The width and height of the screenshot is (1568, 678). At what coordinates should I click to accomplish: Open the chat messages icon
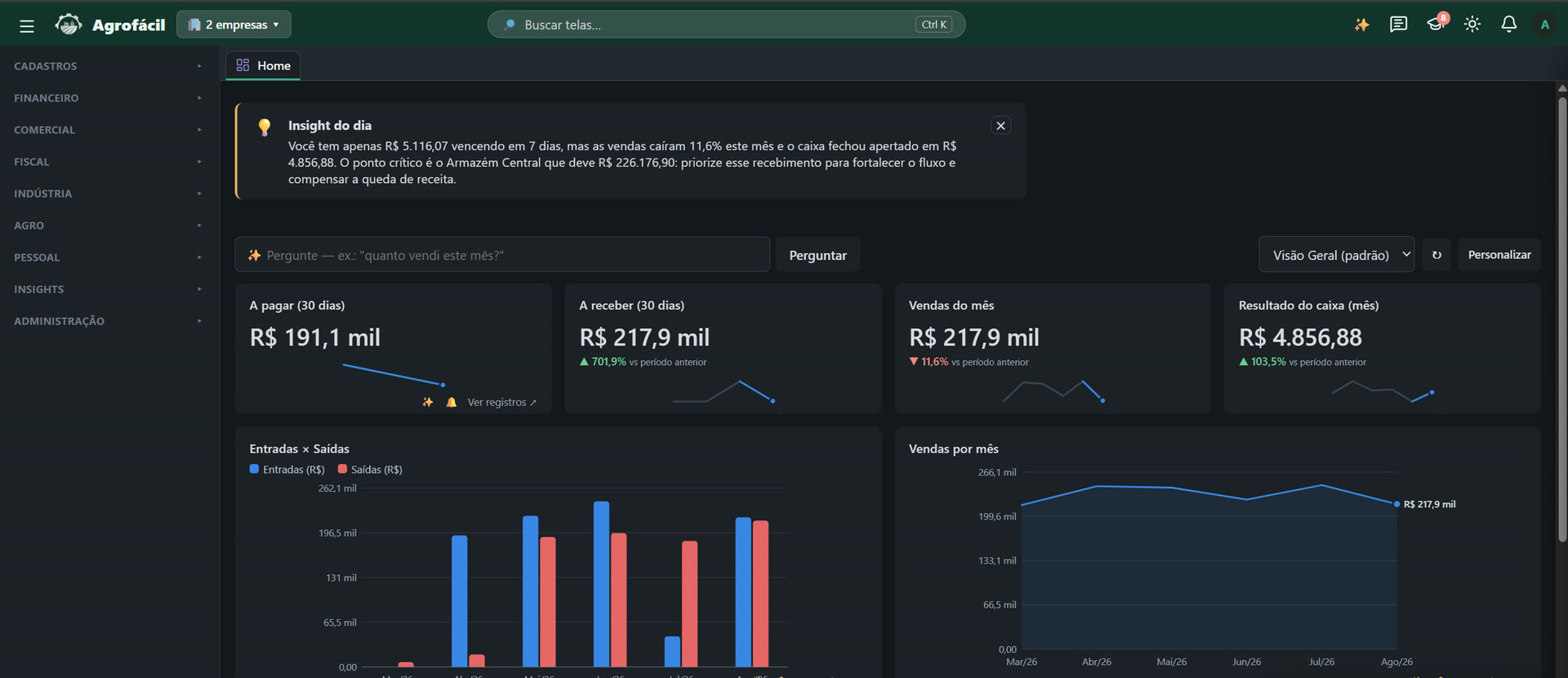[1398, 25]
